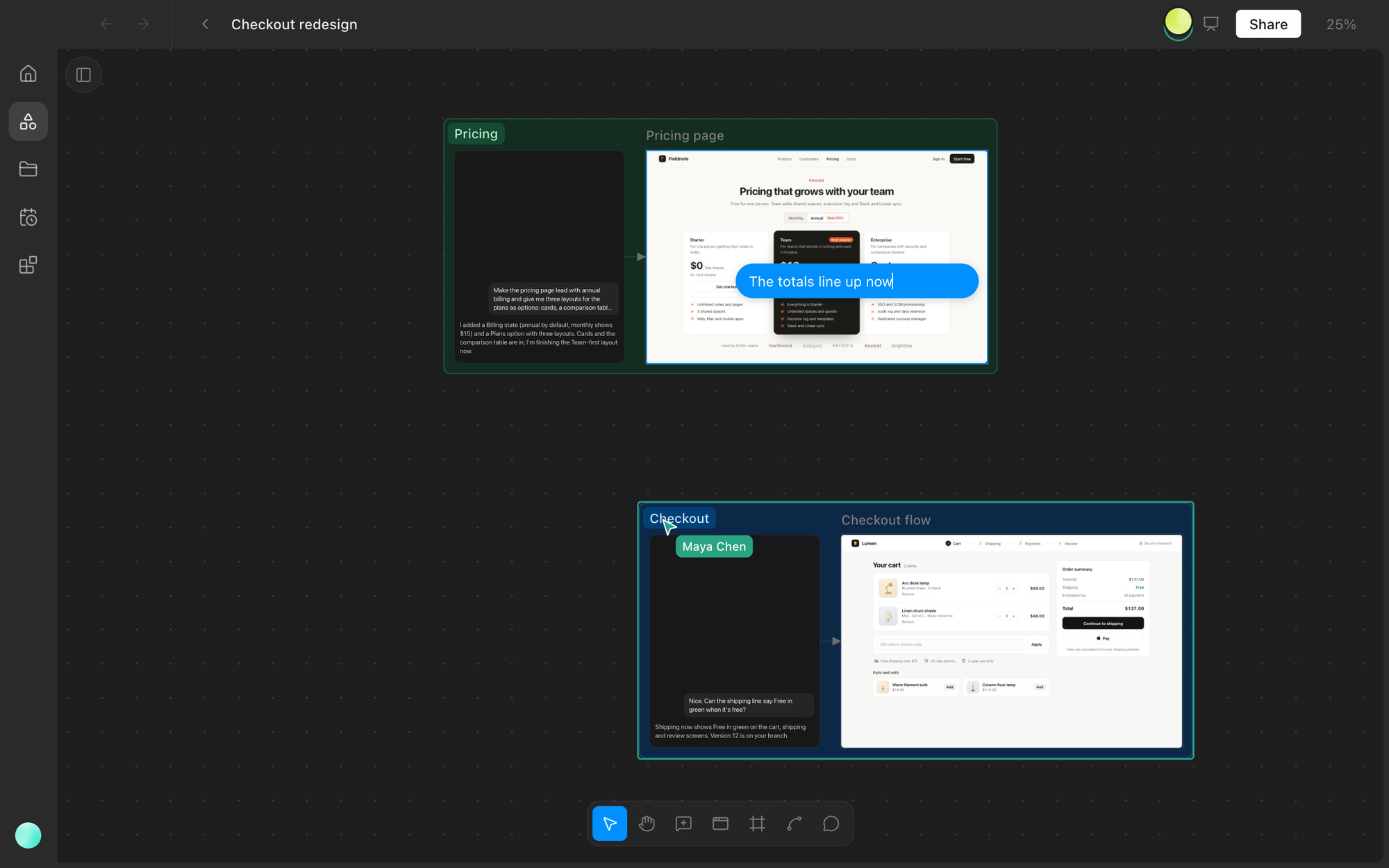Select the Pricing page preview thumbnail
The image size is (1389, 868).
coord(817,257)
